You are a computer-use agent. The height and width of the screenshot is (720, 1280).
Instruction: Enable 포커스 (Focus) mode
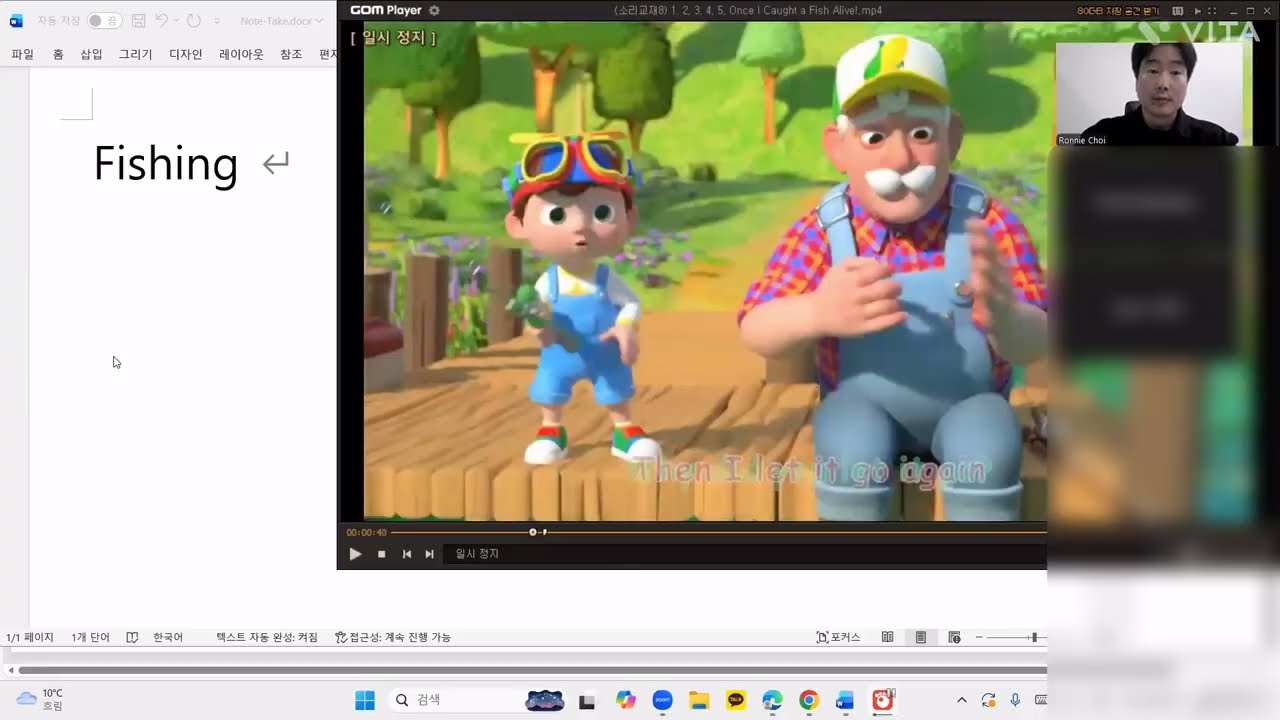click(x=838, y=637)
